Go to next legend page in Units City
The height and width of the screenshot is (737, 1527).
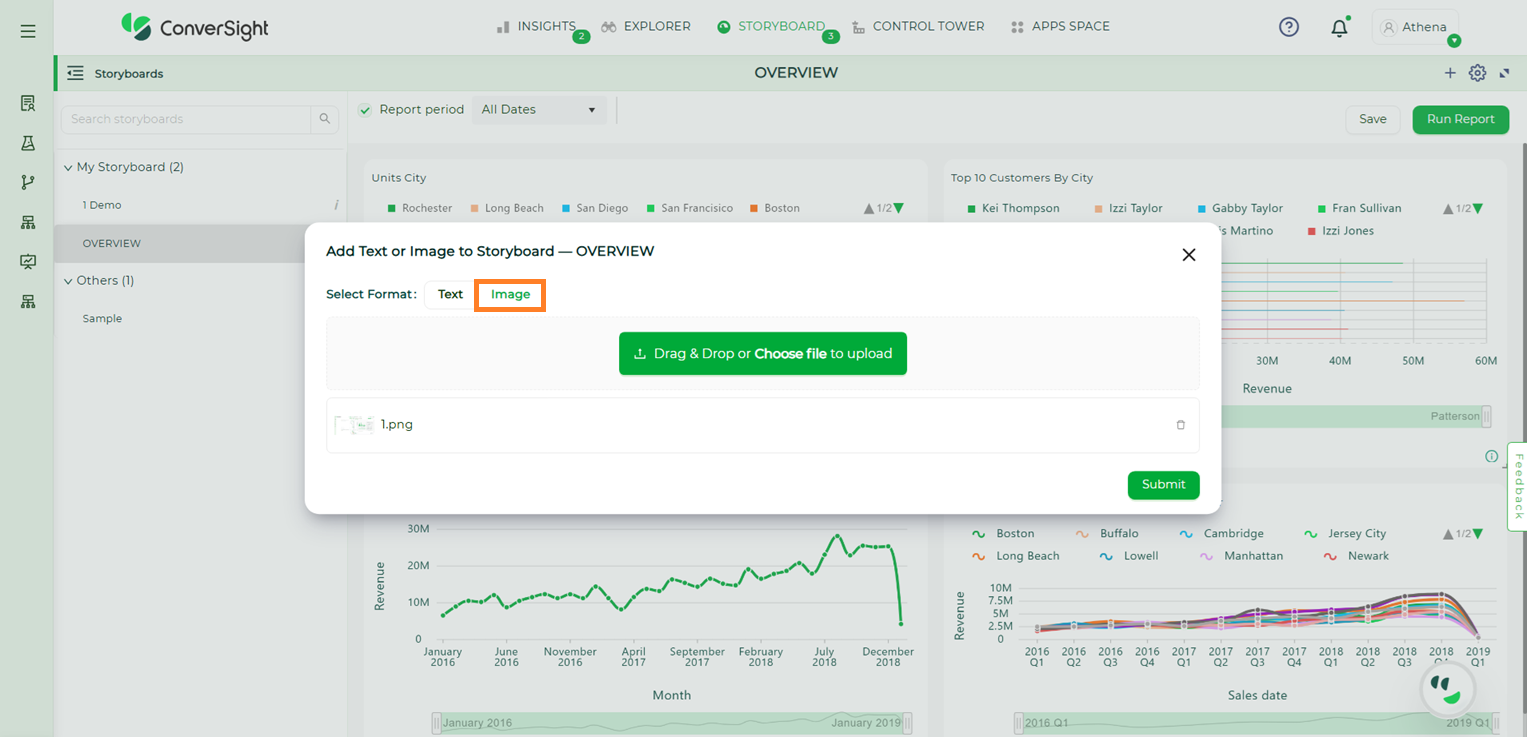[898, 209]
